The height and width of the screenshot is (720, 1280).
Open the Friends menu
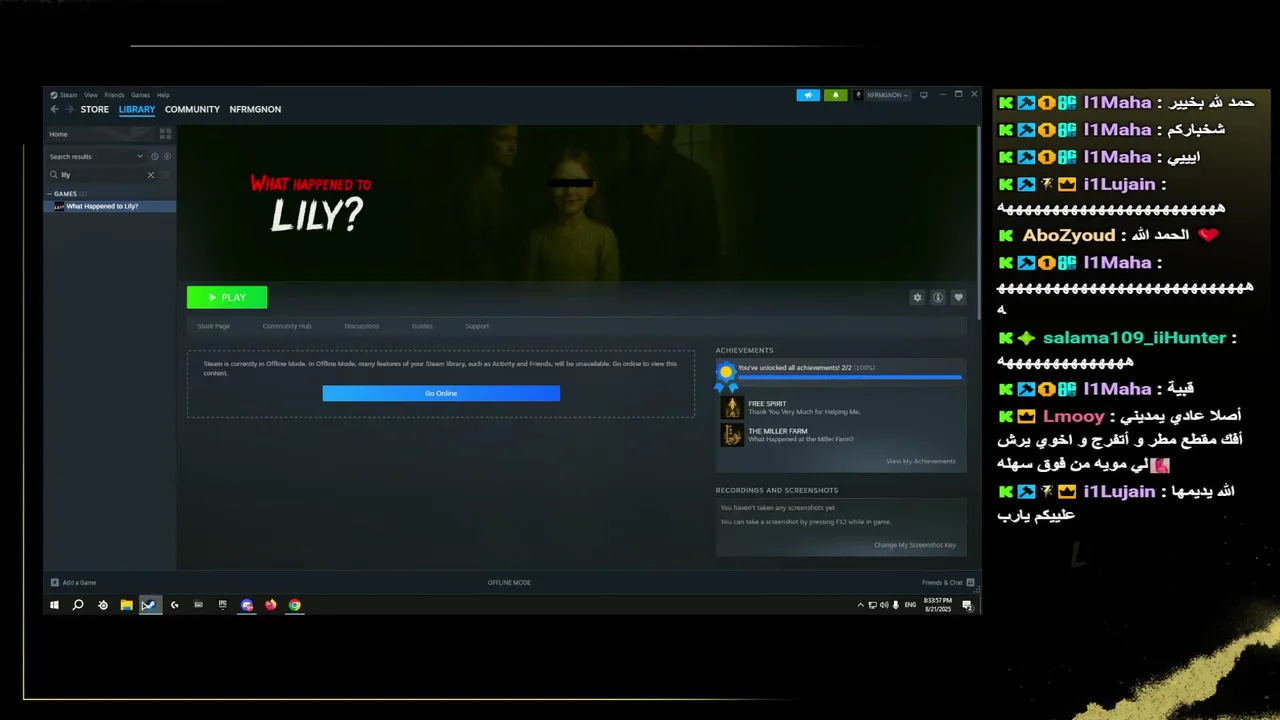[x=114, y=95]
